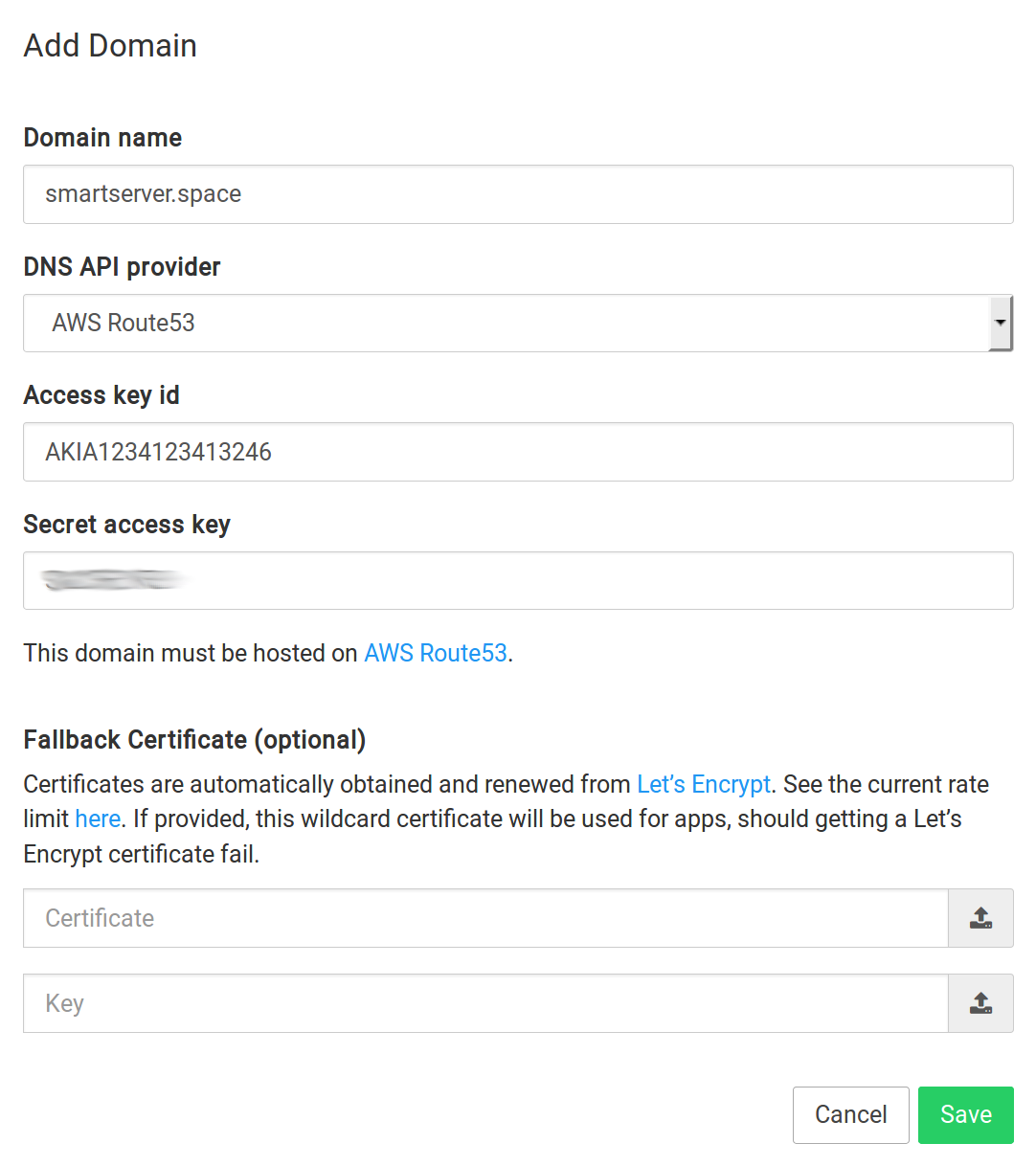Click the 'Secret access key' label
Image resolution: width=1036 pixels, height=1166 pixels.
coord(126,525)
